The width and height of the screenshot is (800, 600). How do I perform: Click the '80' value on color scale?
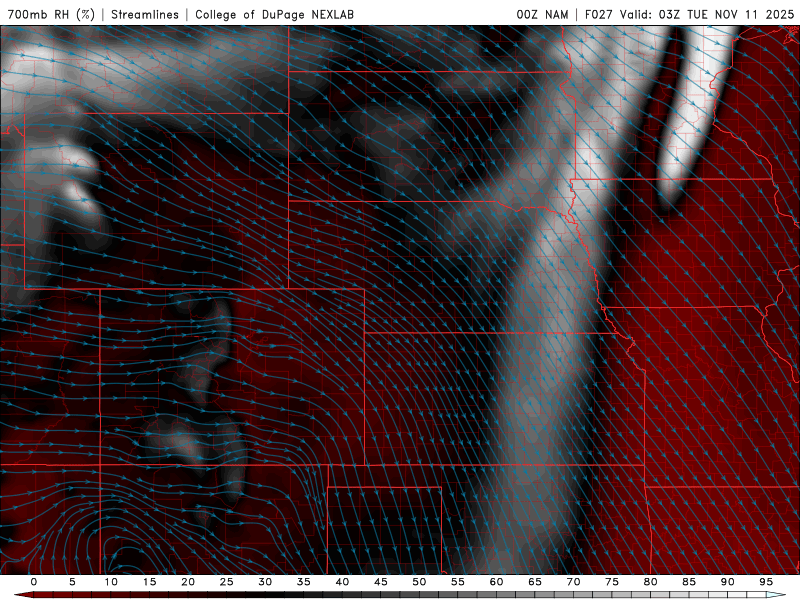click(x=651, y=582)
